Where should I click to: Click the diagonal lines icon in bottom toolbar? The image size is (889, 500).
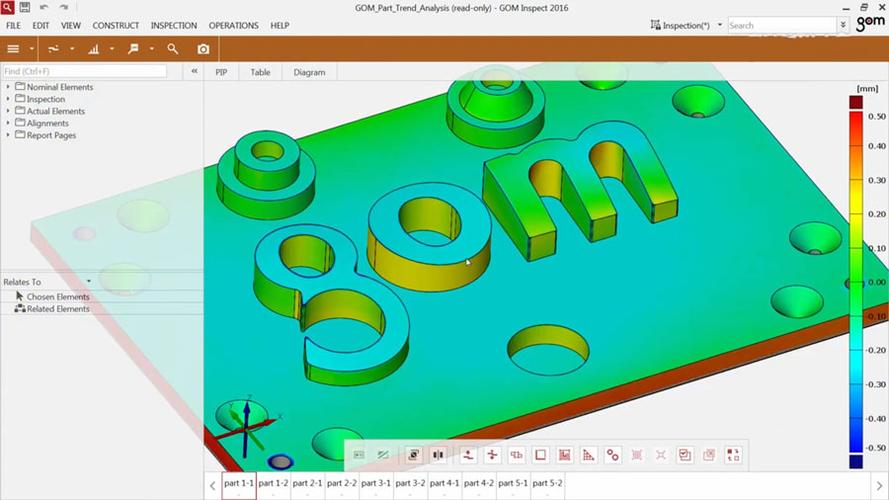(x=383, y=455)
